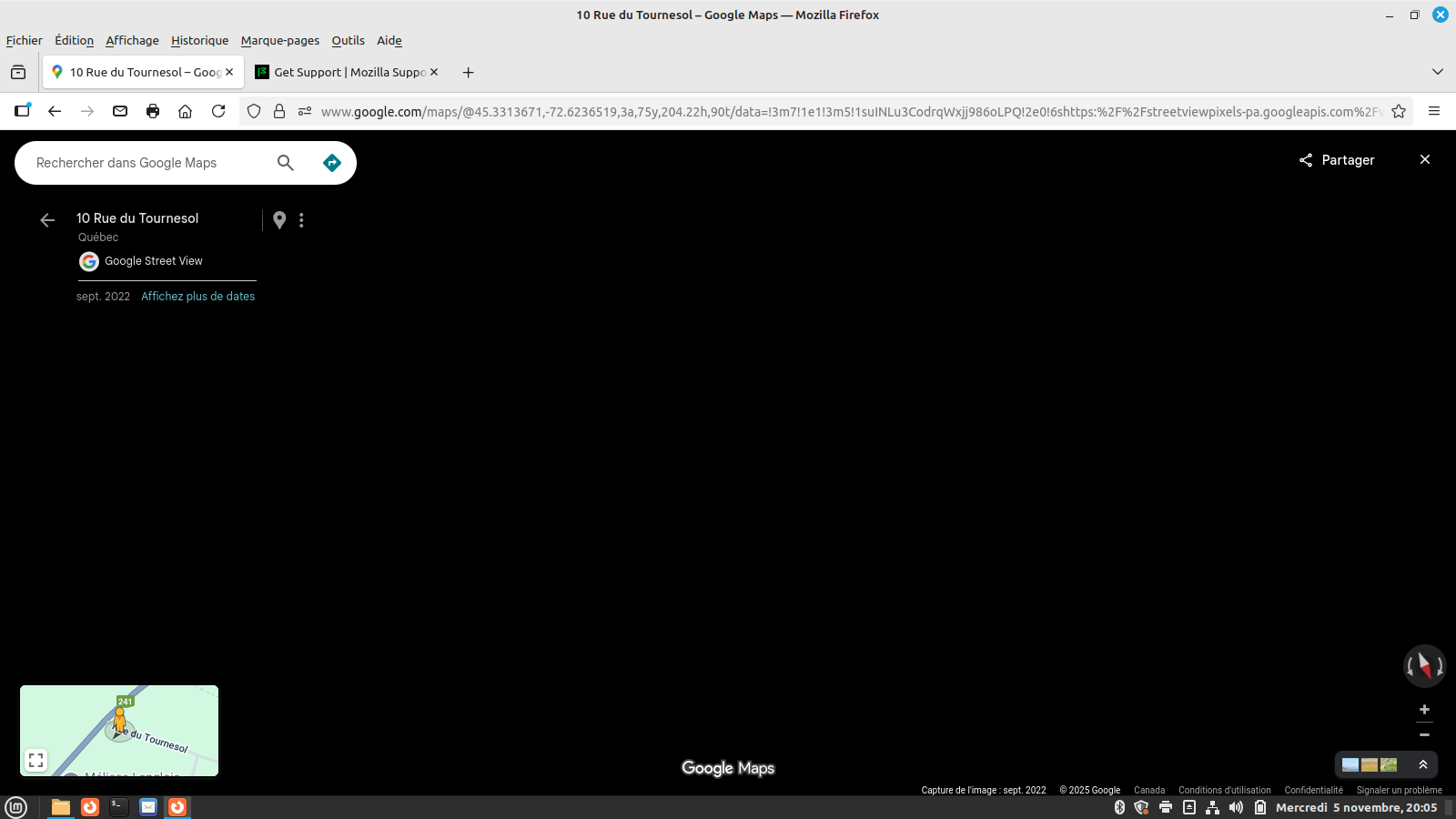
Task: Open the Affichage menu
Action: 132,41
